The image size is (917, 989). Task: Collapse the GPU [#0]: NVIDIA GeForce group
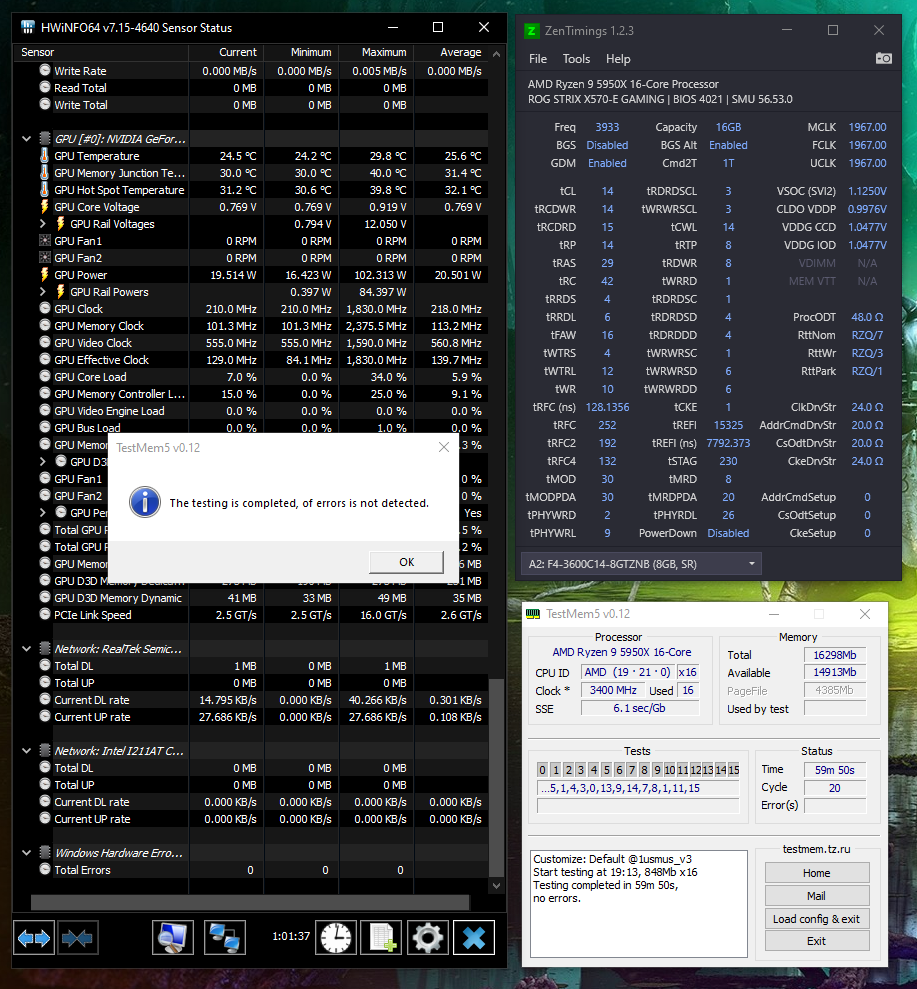pyautogui.click(x=26, y=139)
